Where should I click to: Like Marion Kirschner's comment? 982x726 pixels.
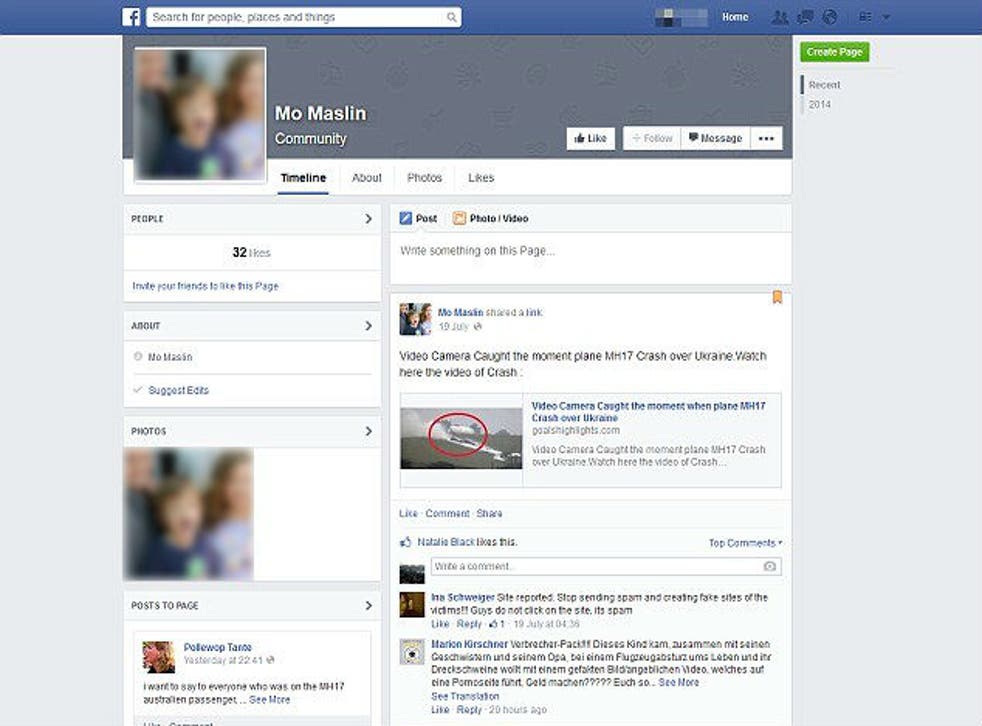pyautogui.click(x=440, y=710)
